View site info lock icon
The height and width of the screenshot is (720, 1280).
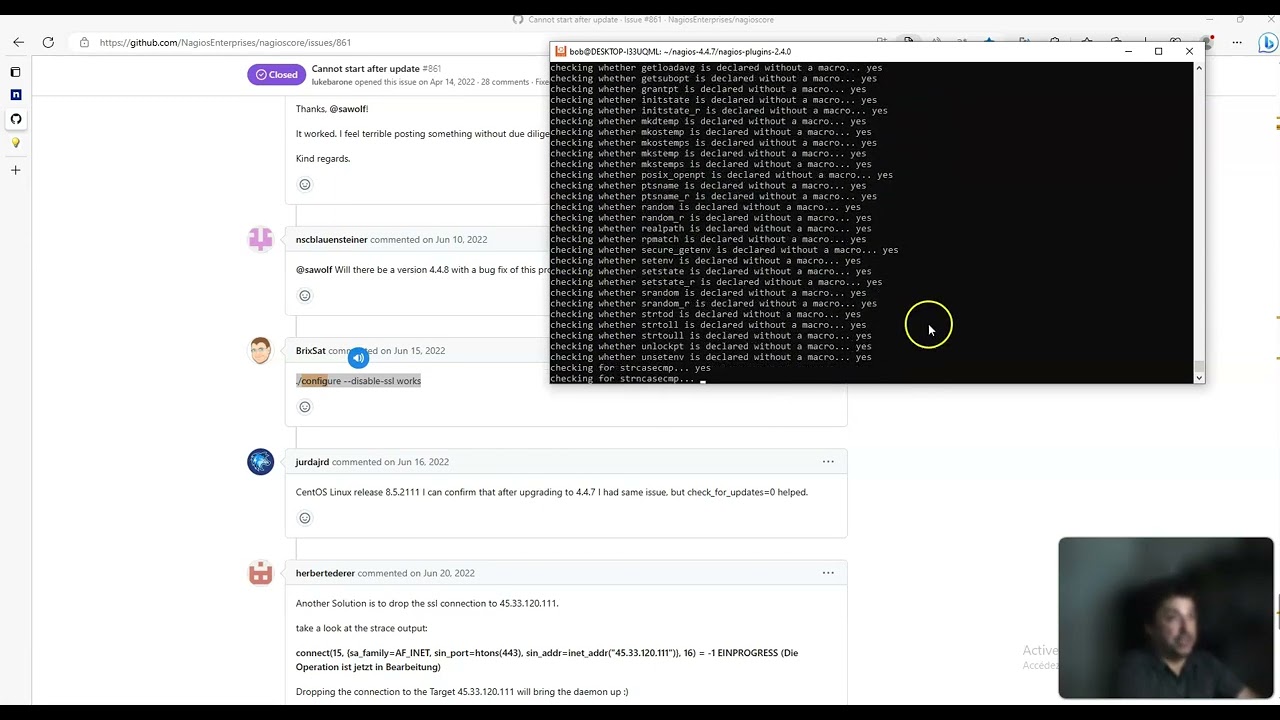(x=84, y=43)
